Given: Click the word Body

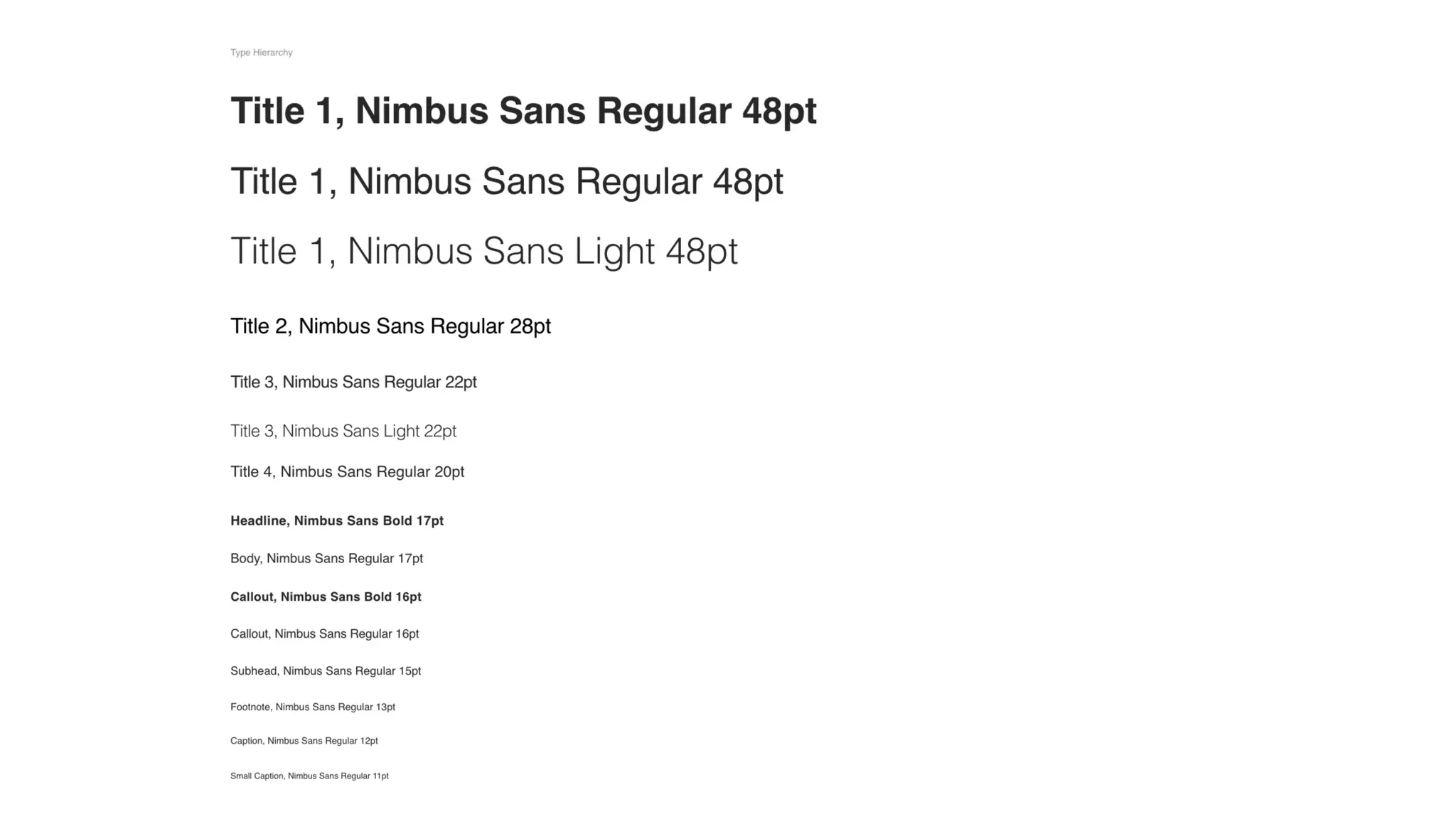Looking at the screenshot, I should coord(246,559).
